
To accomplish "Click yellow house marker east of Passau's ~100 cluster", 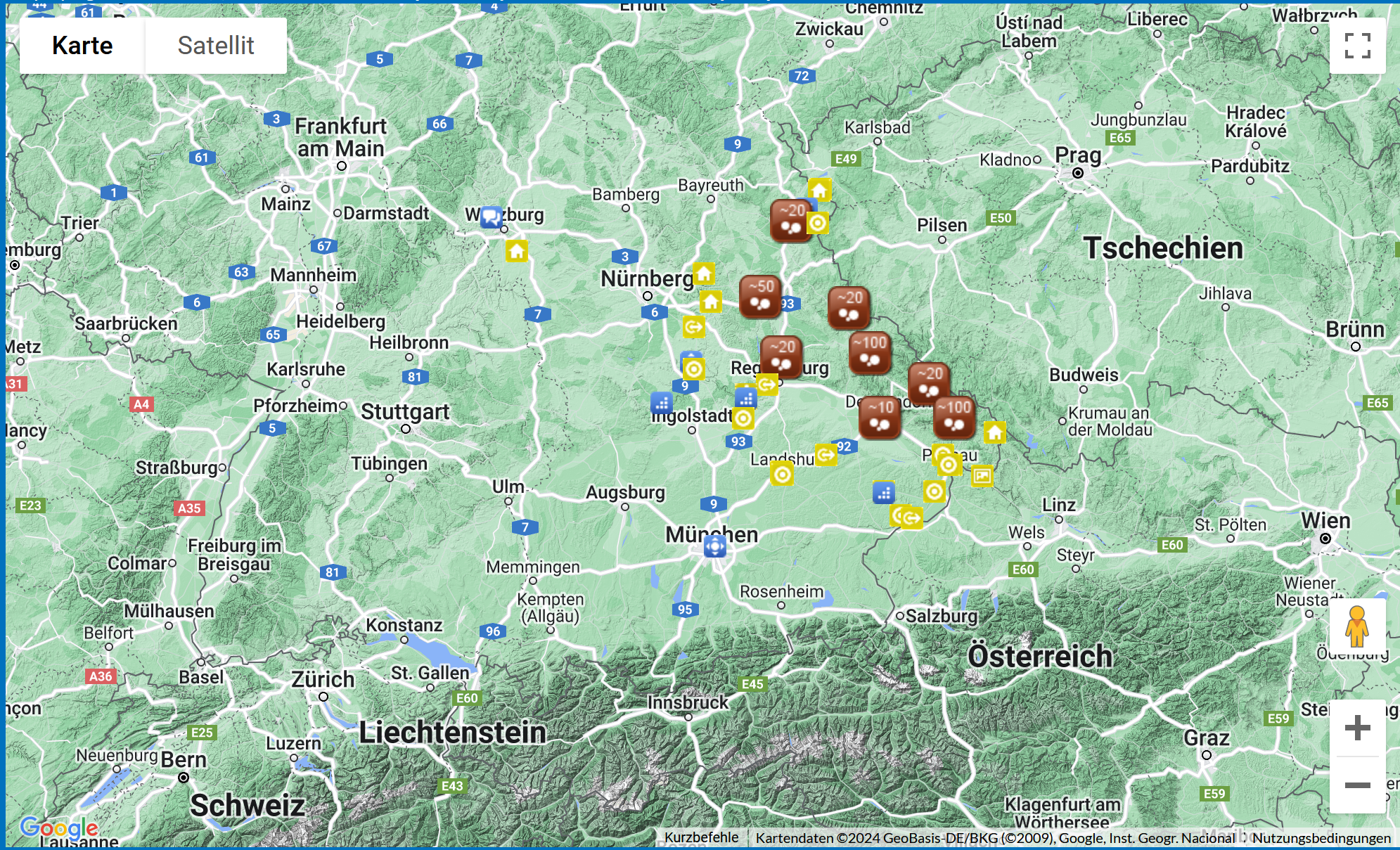I will click(994, 432).
